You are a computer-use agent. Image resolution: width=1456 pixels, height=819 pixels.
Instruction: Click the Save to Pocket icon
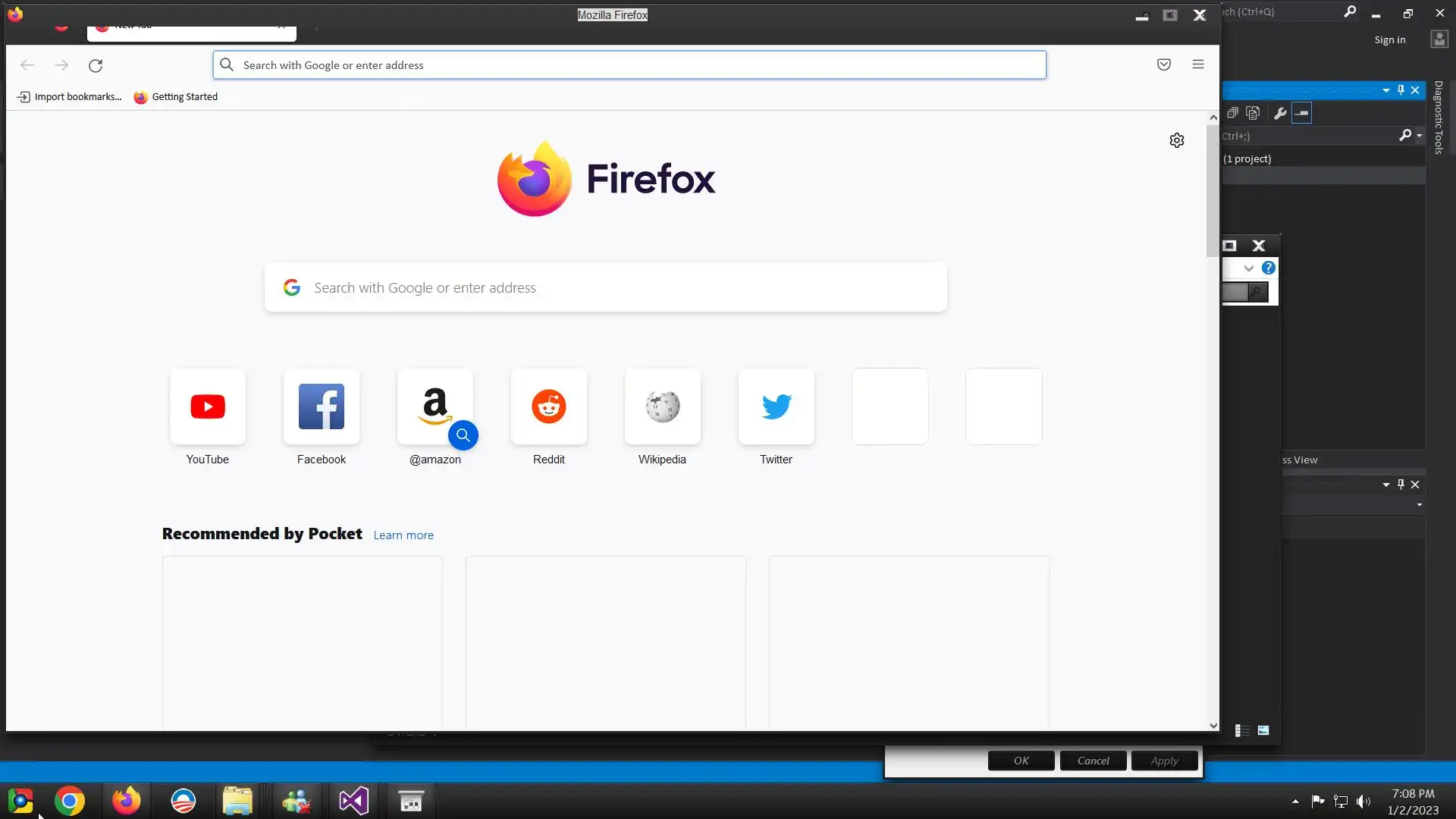click(x=1164, y=64)
